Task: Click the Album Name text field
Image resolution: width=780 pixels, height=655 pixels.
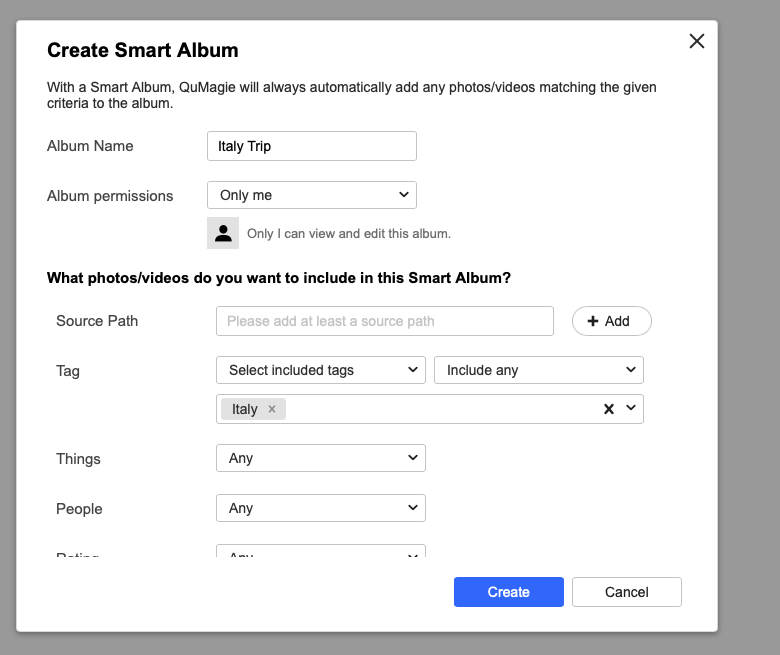Action: pyautogui.click(x=311, y=146)
